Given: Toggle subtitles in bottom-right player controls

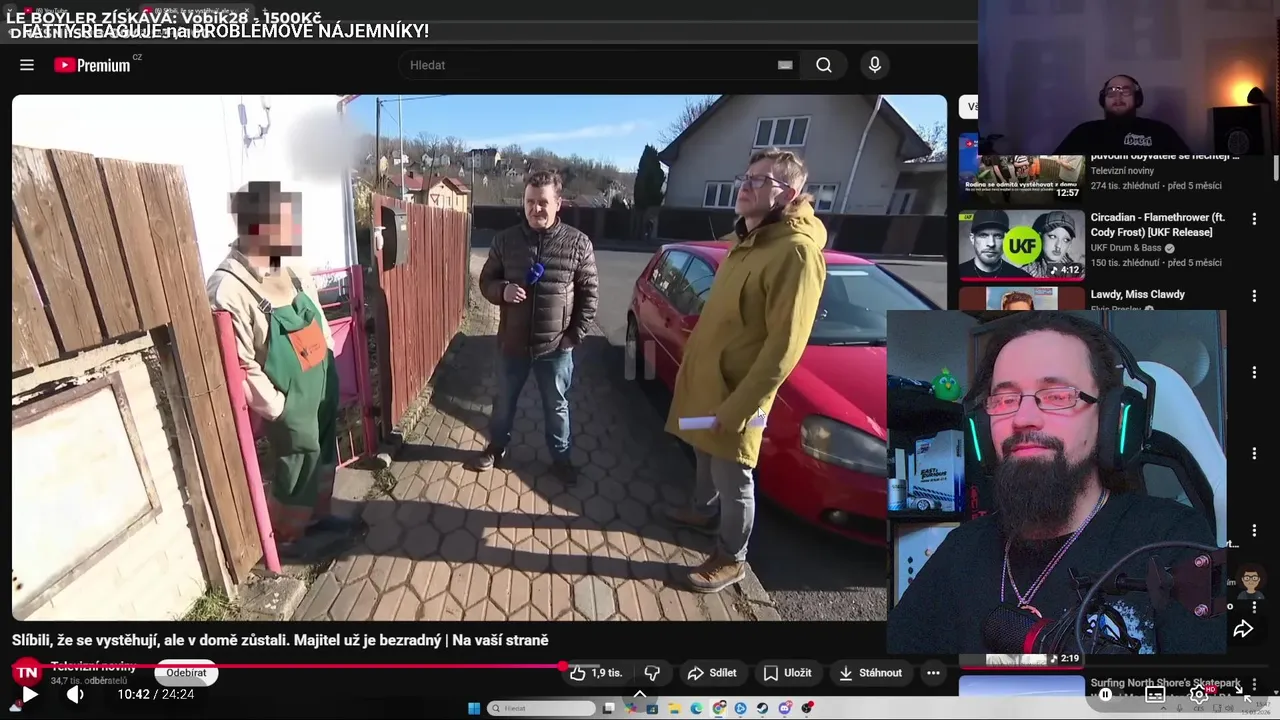Looking at the screenshot, I should click(1155, 694).
